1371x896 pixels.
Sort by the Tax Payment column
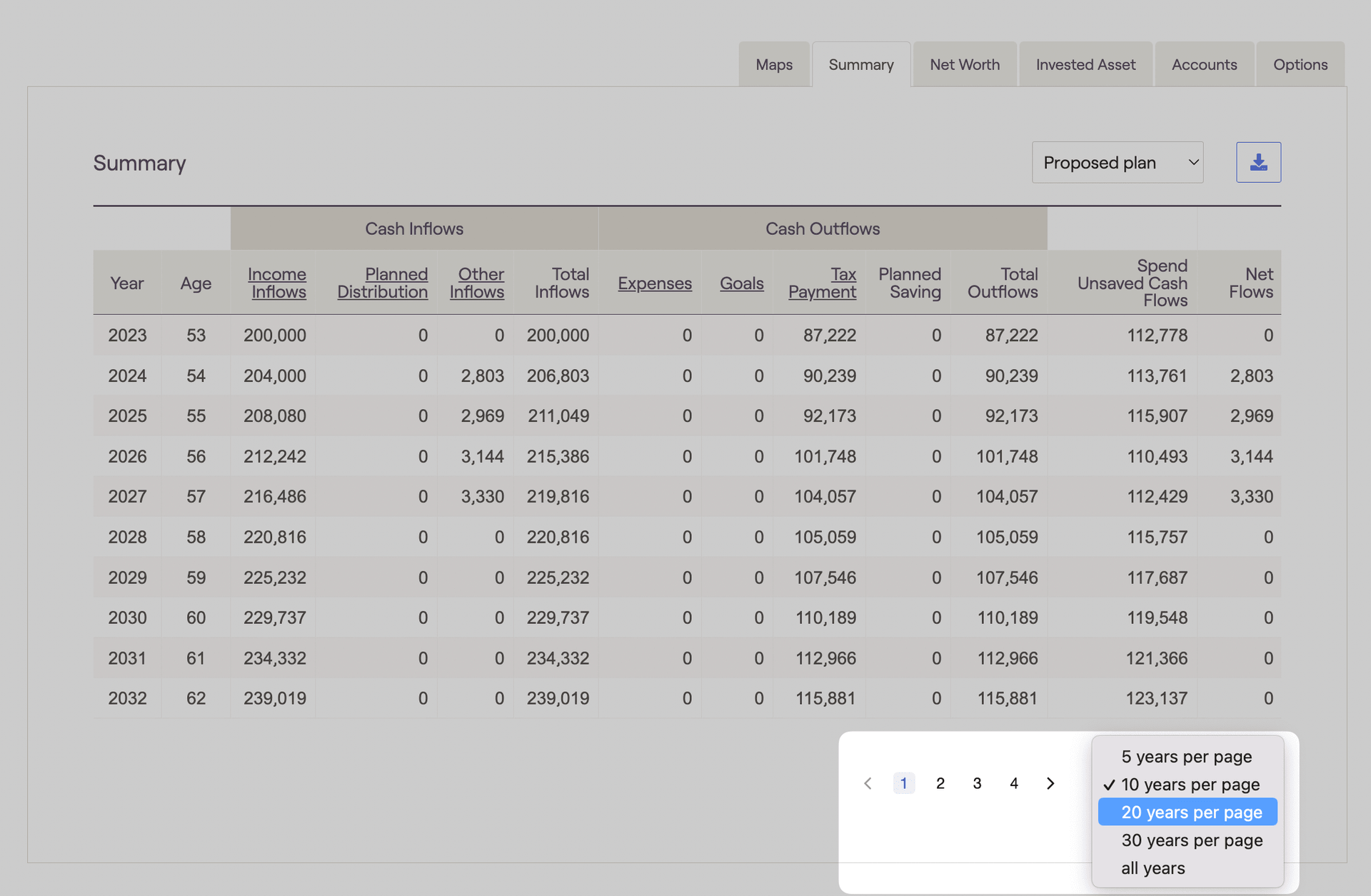tap(823, 283)
